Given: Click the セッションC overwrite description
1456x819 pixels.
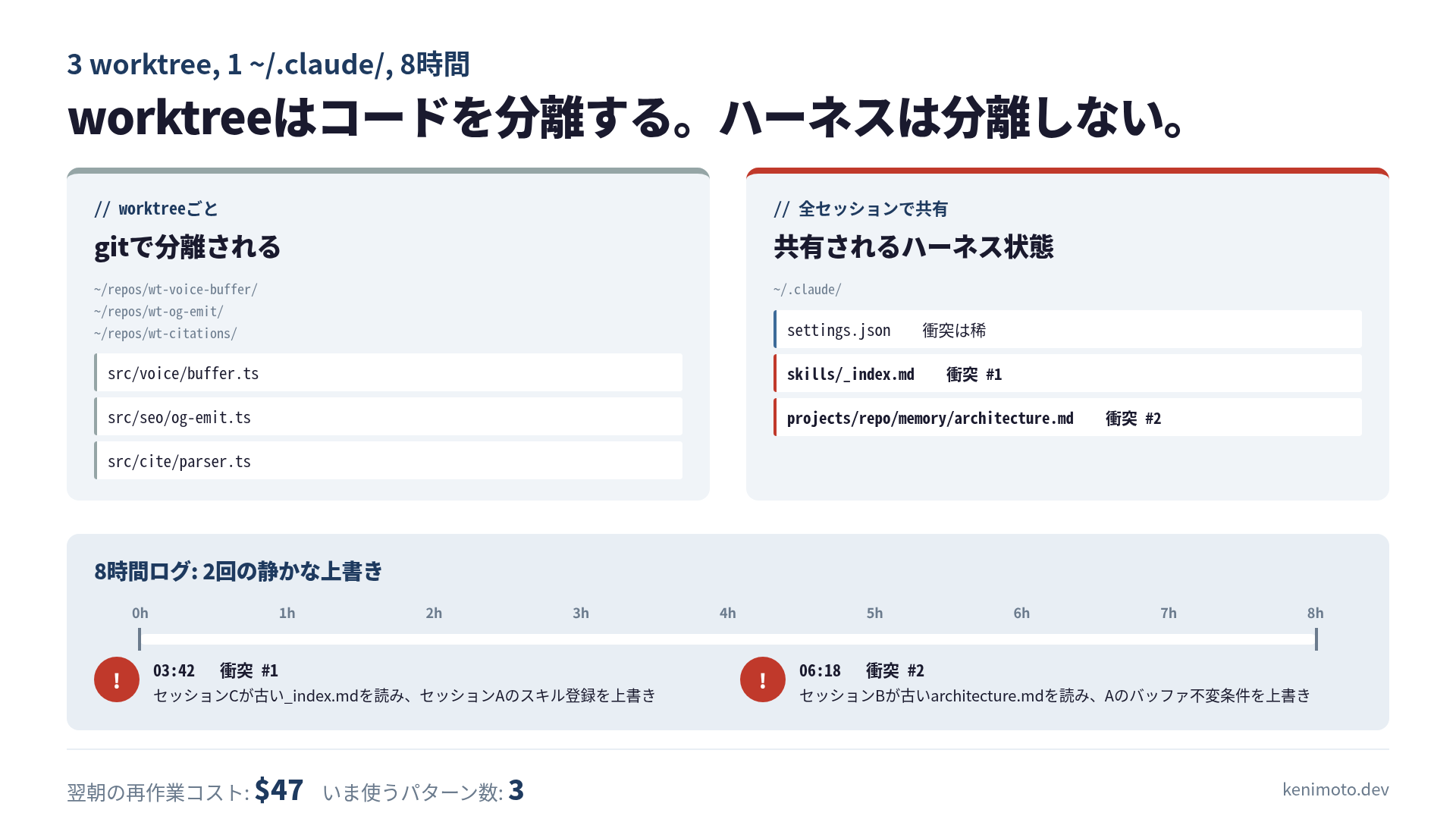Looking at the screenshot, I should [405, 695].
